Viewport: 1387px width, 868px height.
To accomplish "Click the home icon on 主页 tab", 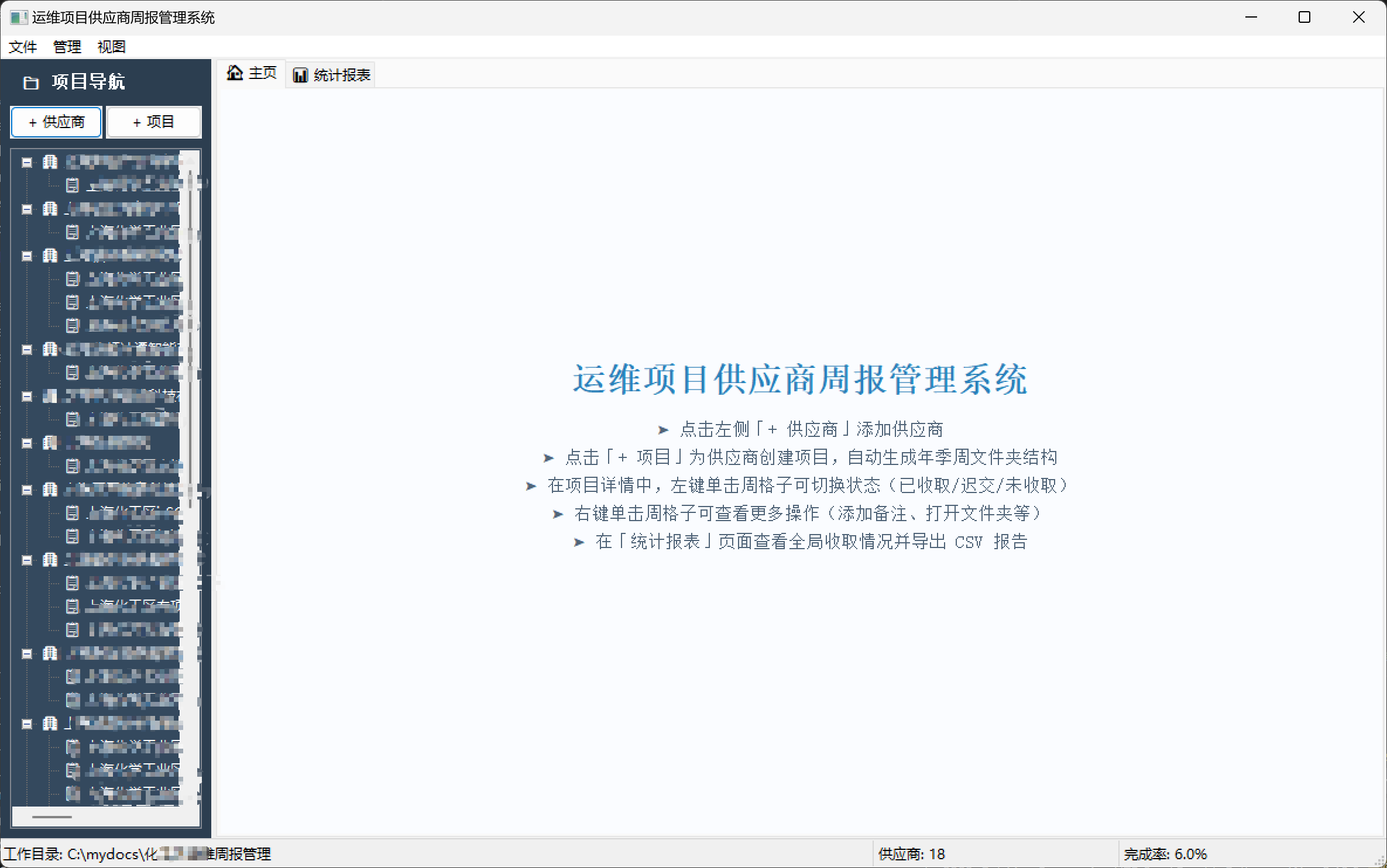I will (x=235, y=73).
